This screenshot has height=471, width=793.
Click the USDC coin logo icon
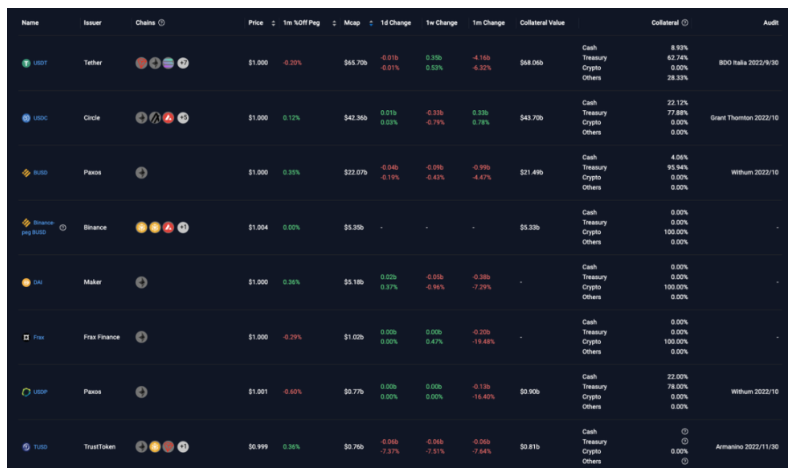tap(26, 118)
